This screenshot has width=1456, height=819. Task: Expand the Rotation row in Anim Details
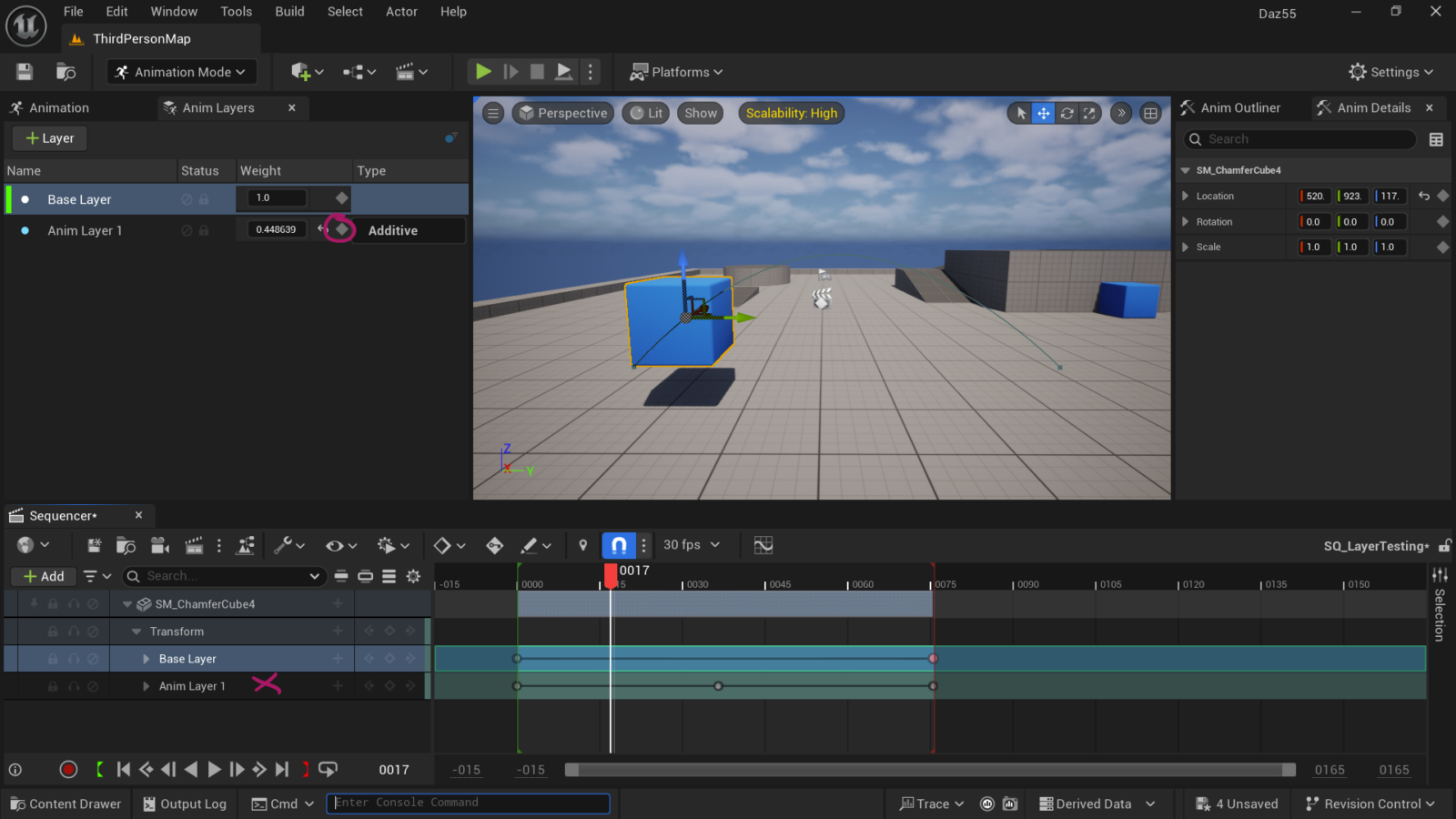click(1185, 222)
